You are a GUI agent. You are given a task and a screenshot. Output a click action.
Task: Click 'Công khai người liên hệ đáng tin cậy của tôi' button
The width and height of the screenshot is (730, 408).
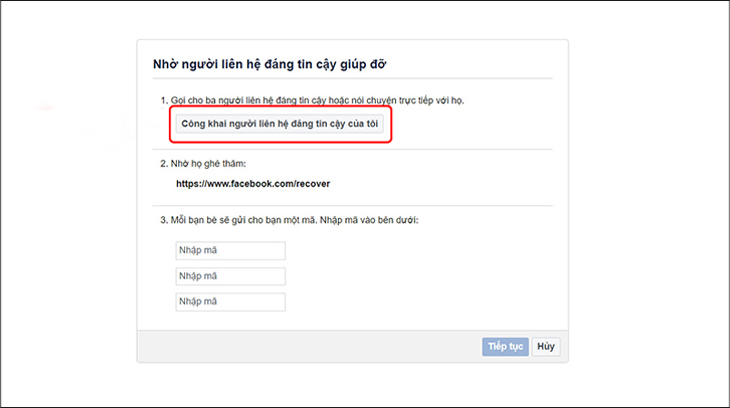tap(279, 124)
